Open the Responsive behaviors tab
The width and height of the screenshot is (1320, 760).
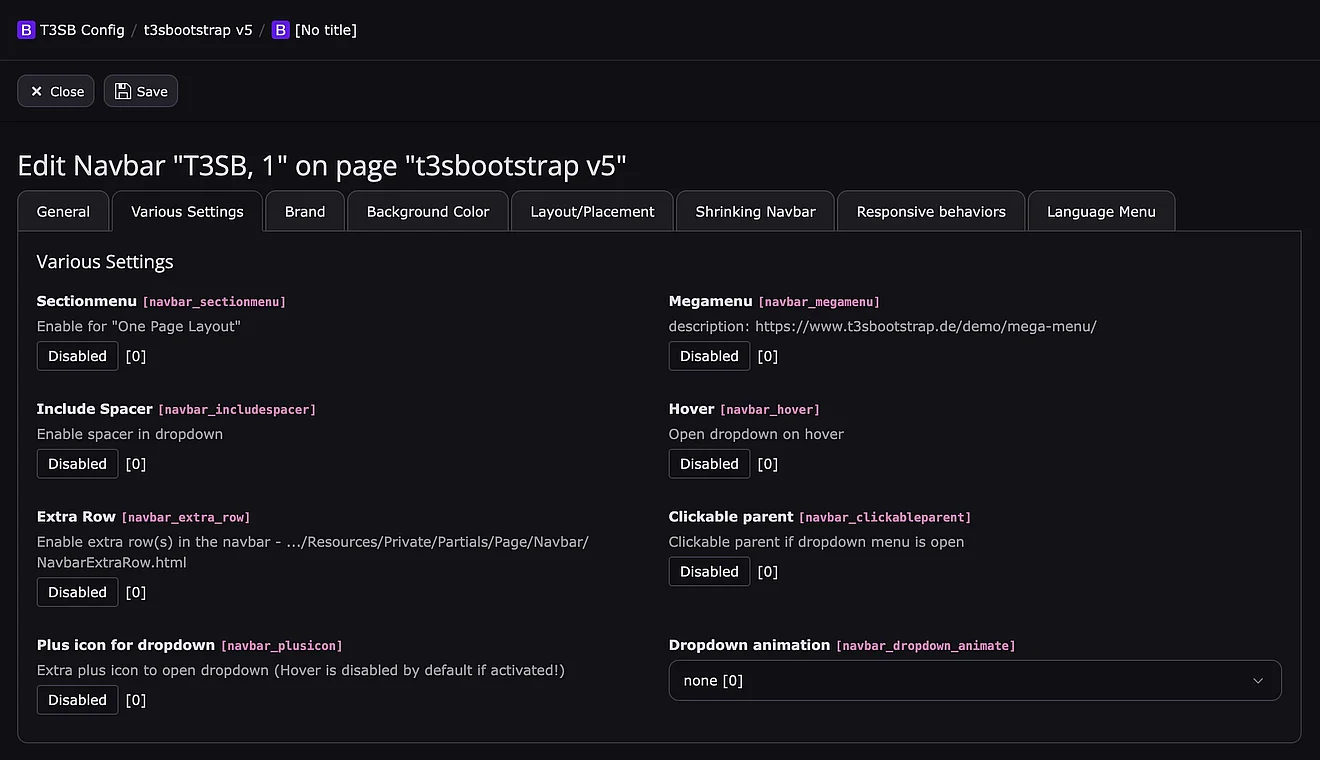931,212
